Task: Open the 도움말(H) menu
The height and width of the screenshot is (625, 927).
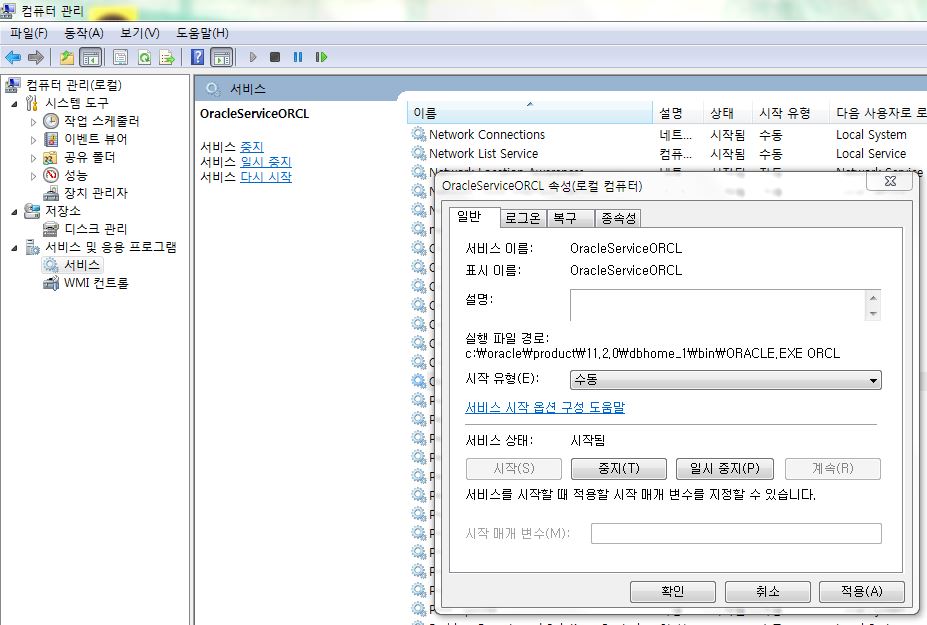Action: click(x=202, y=33)
